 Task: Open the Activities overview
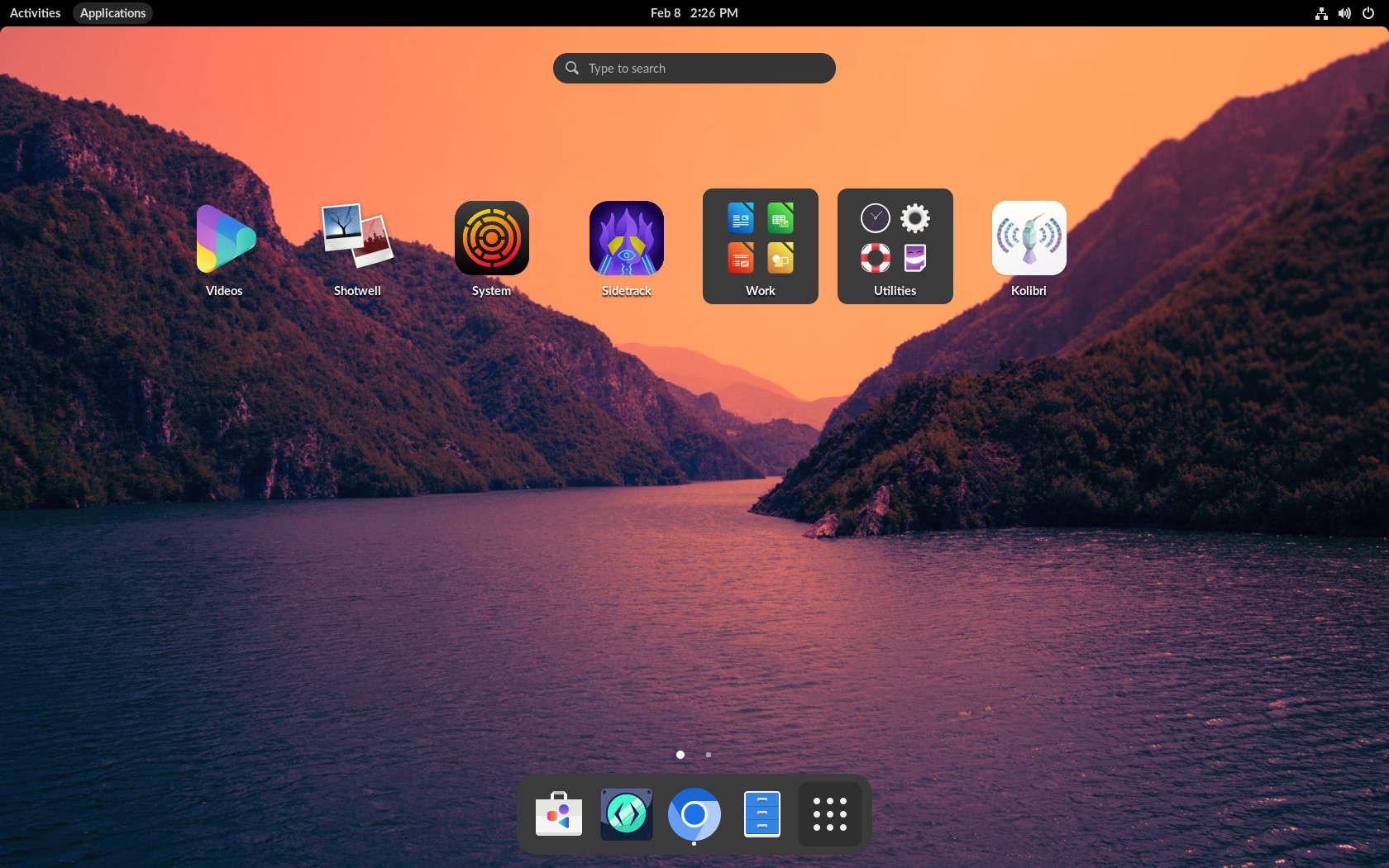coord(34,12)
